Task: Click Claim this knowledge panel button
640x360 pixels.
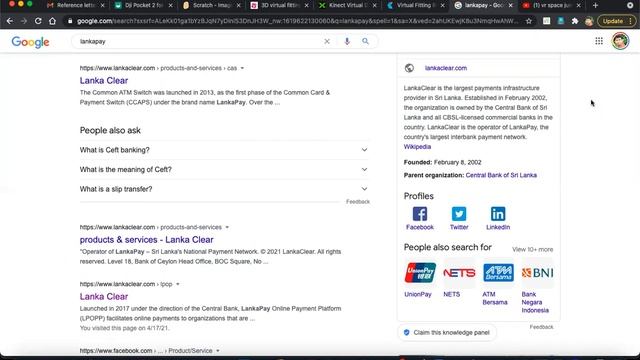Action: (447, 333)
